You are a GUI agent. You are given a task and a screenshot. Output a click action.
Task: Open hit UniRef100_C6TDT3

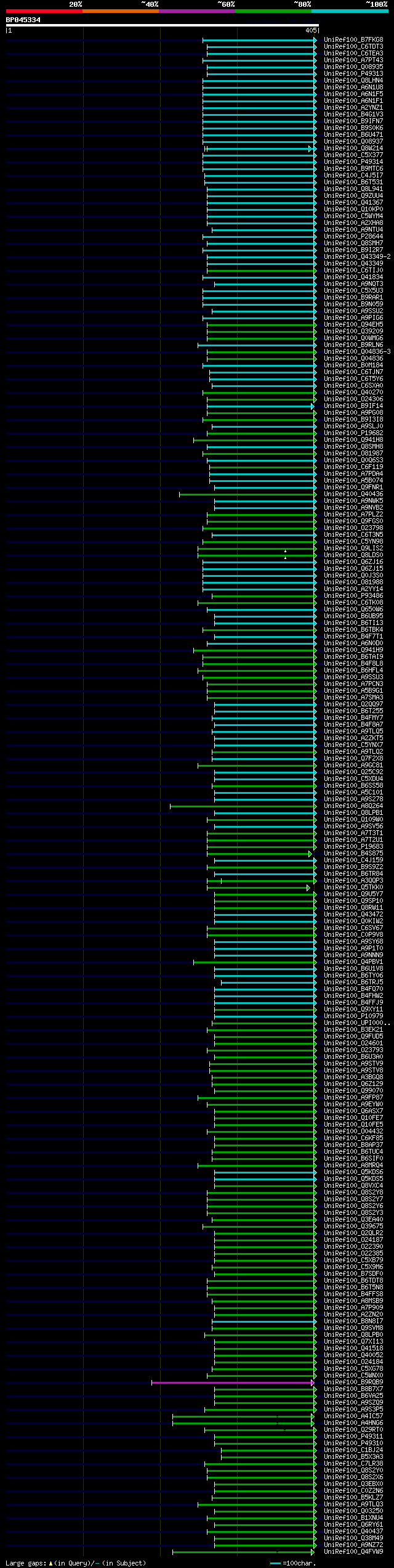click(353, 47)
